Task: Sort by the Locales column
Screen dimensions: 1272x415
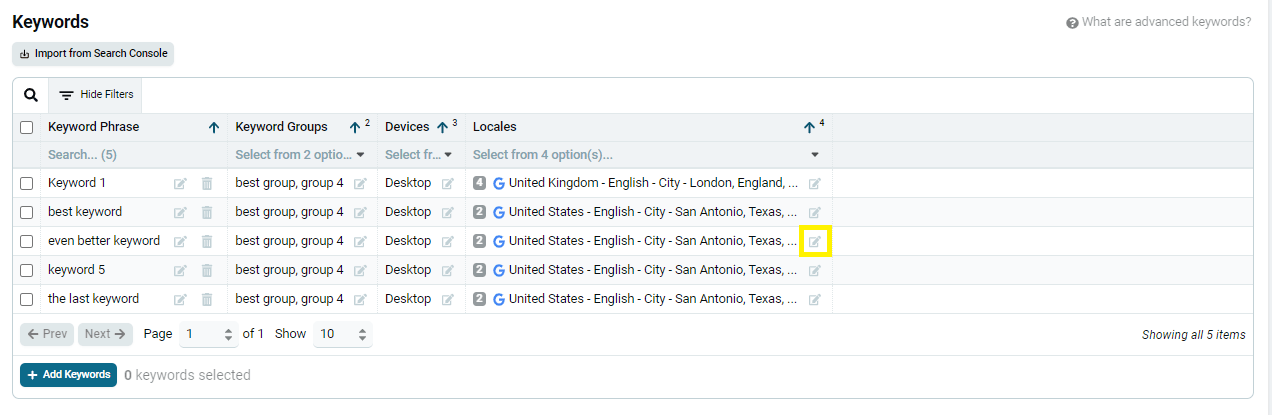Action: click(809, 127)
